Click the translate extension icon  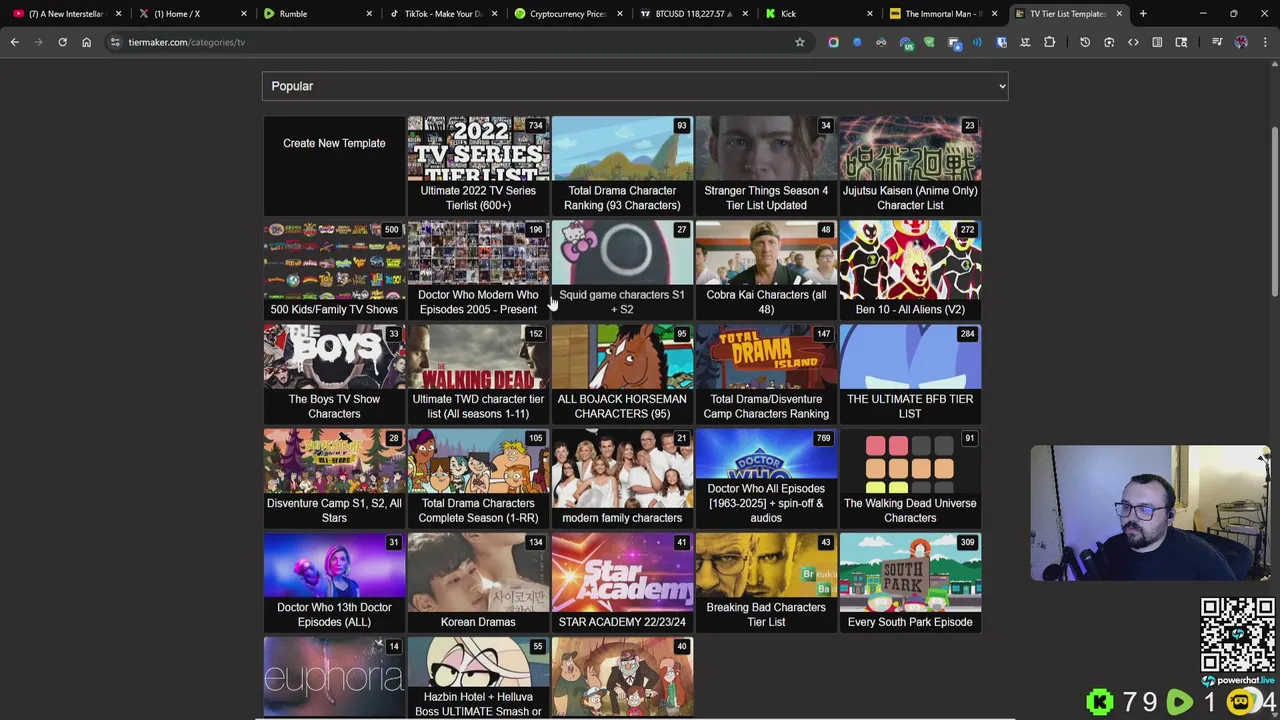1025,42
